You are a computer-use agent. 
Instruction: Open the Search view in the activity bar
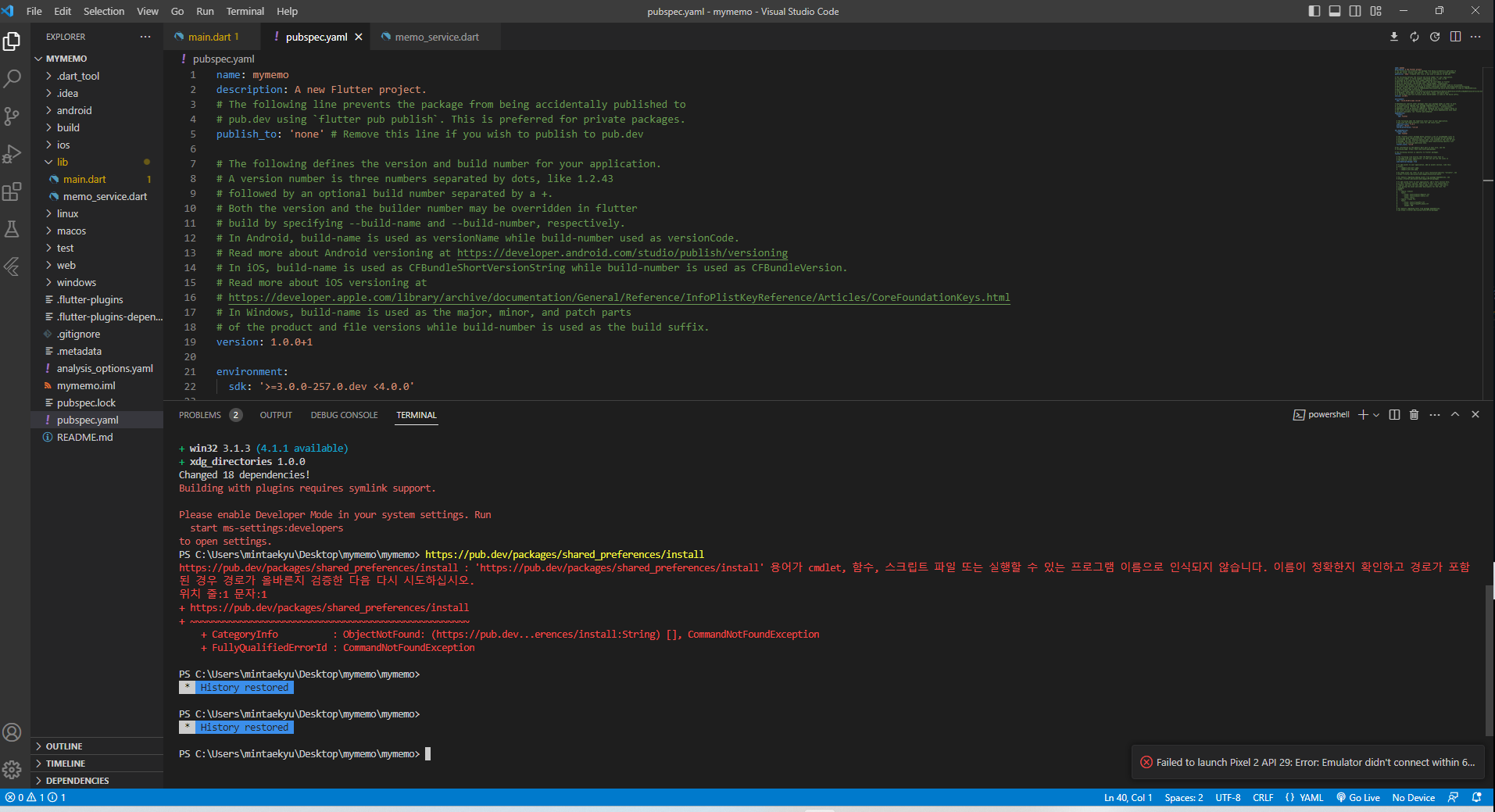12,78
